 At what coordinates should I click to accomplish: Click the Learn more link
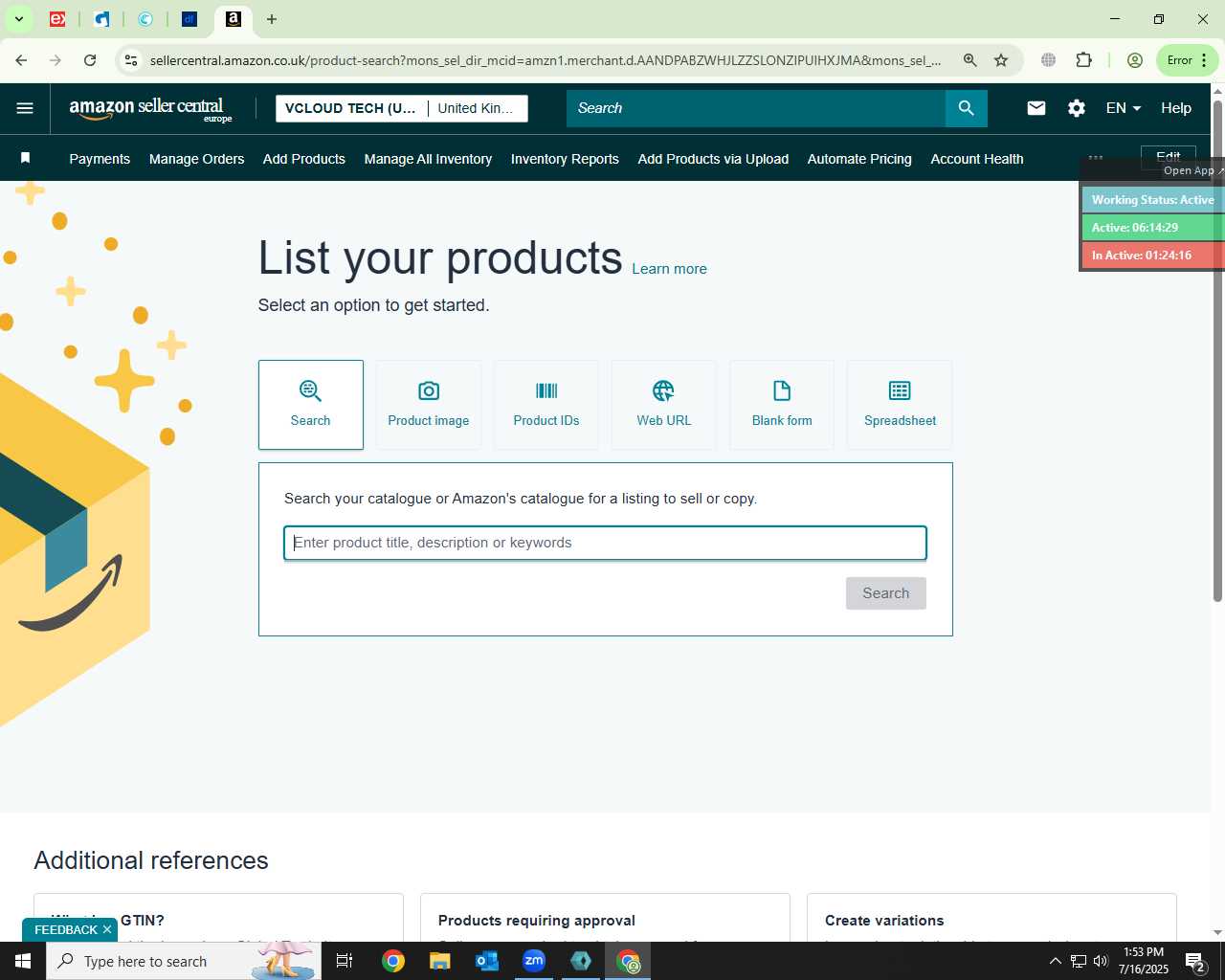[669, 269]
